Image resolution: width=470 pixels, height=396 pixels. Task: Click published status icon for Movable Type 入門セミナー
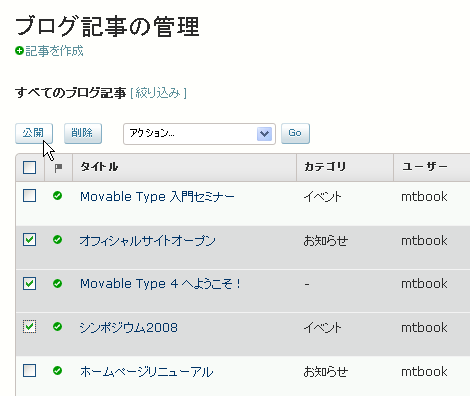pos(57,196)
